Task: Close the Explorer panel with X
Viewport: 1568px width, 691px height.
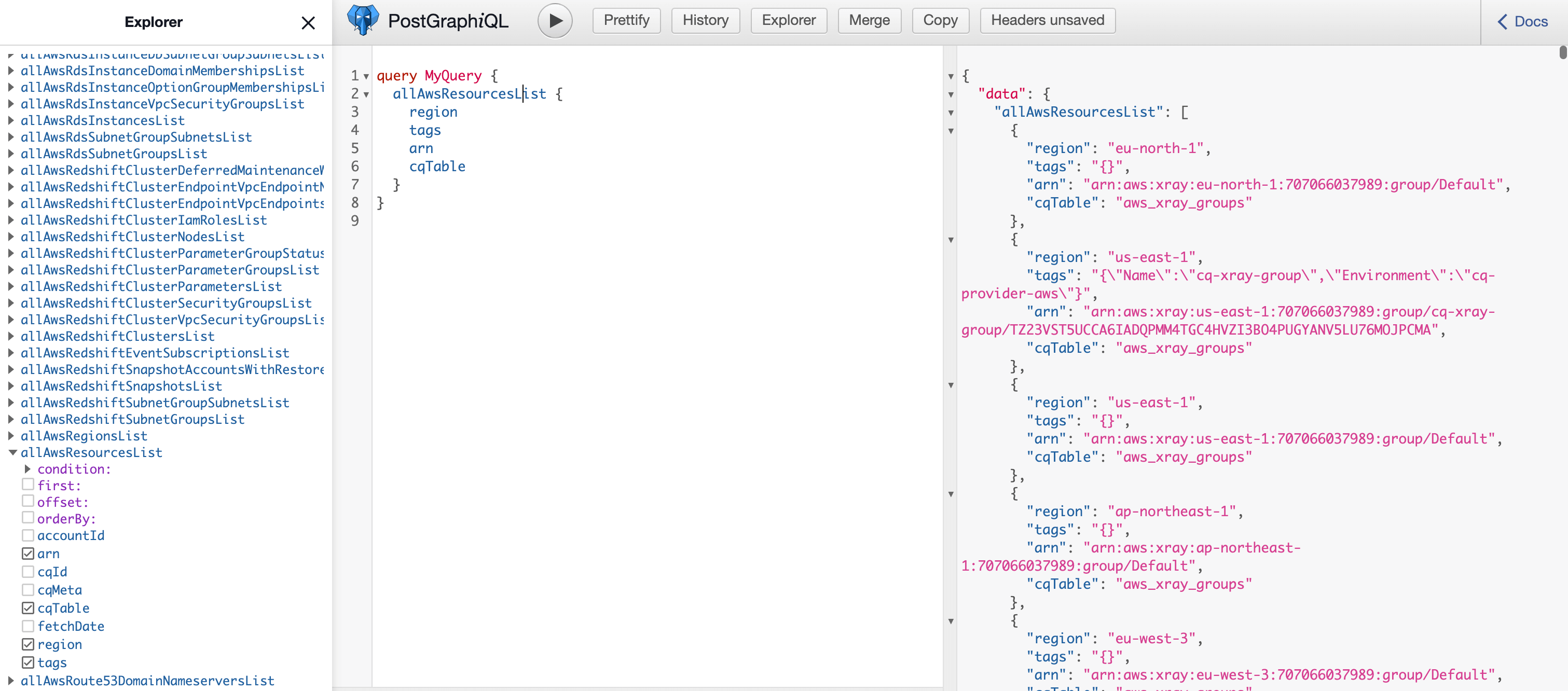Action: 308,23
